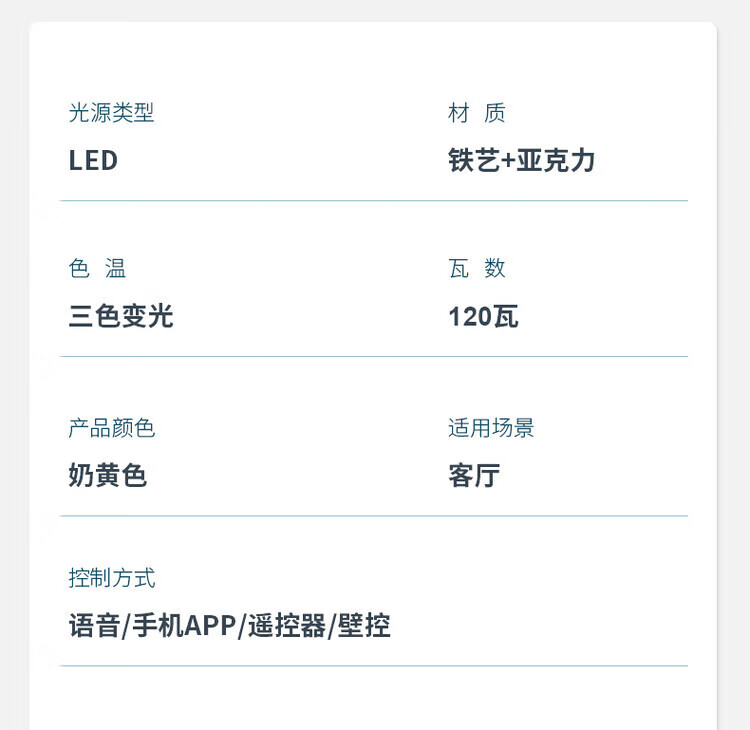Viewport: 750px width, 730px height.
Task: Click 壁控 in the control methods
Action: click(365, 626)
